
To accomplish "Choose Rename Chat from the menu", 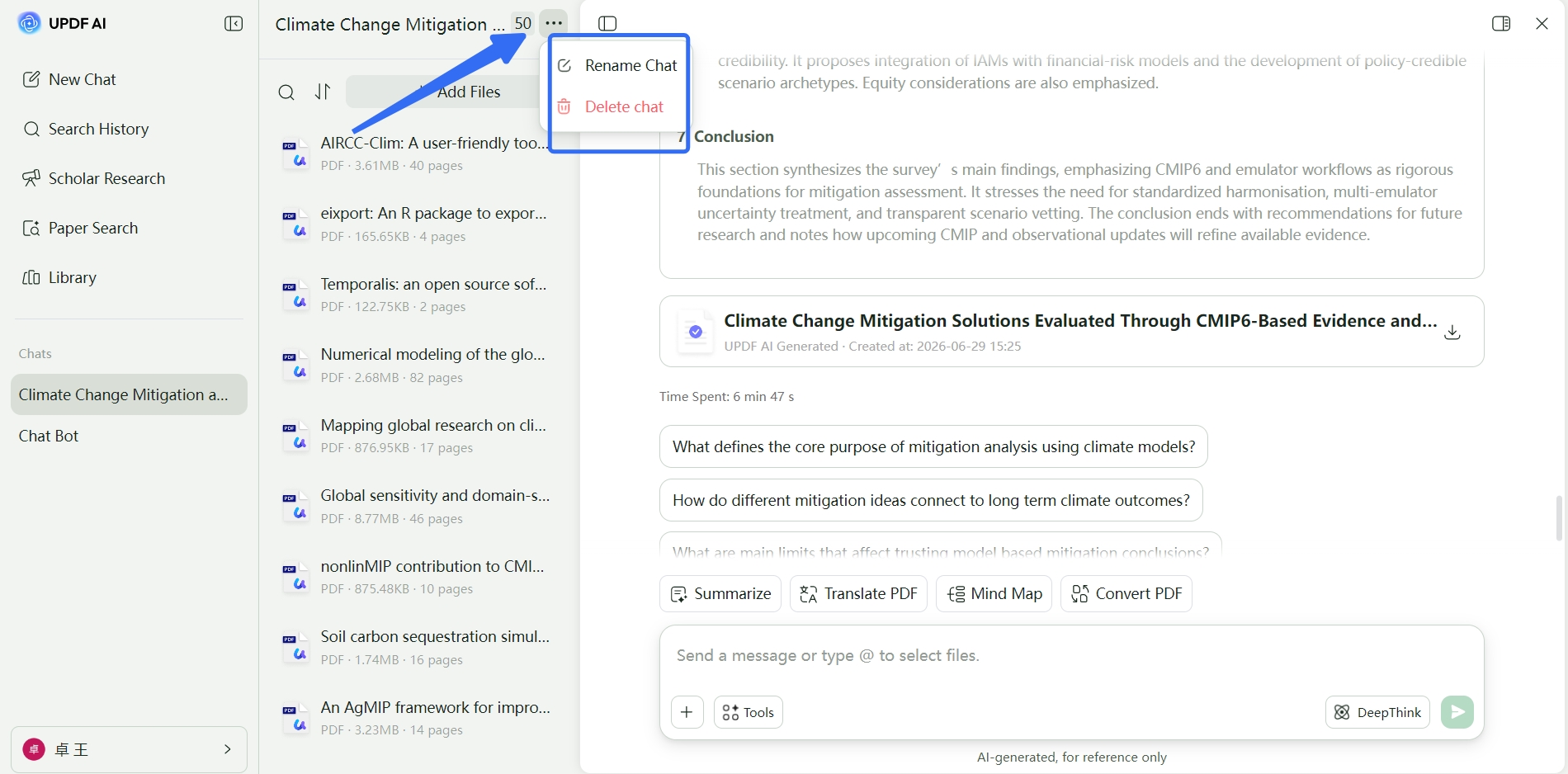I will 618,65.
